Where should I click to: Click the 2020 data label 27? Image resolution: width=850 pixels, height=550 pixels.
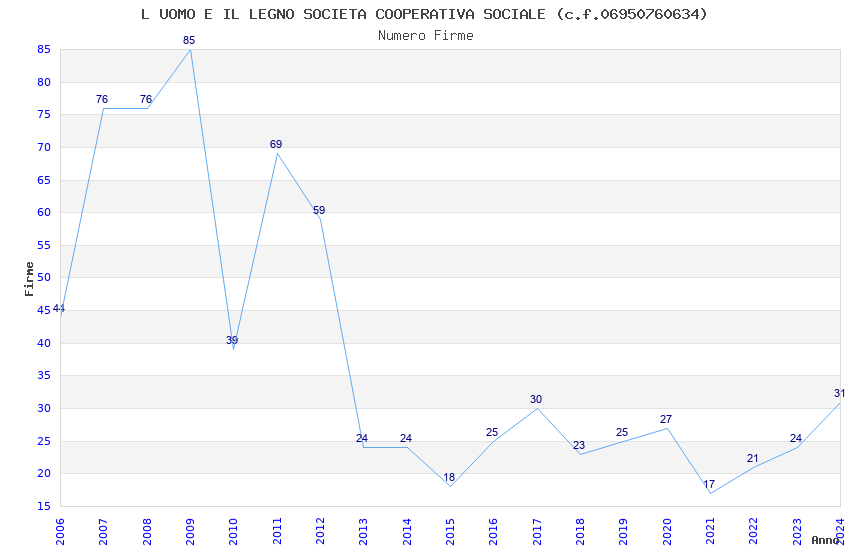click(666, 419)
